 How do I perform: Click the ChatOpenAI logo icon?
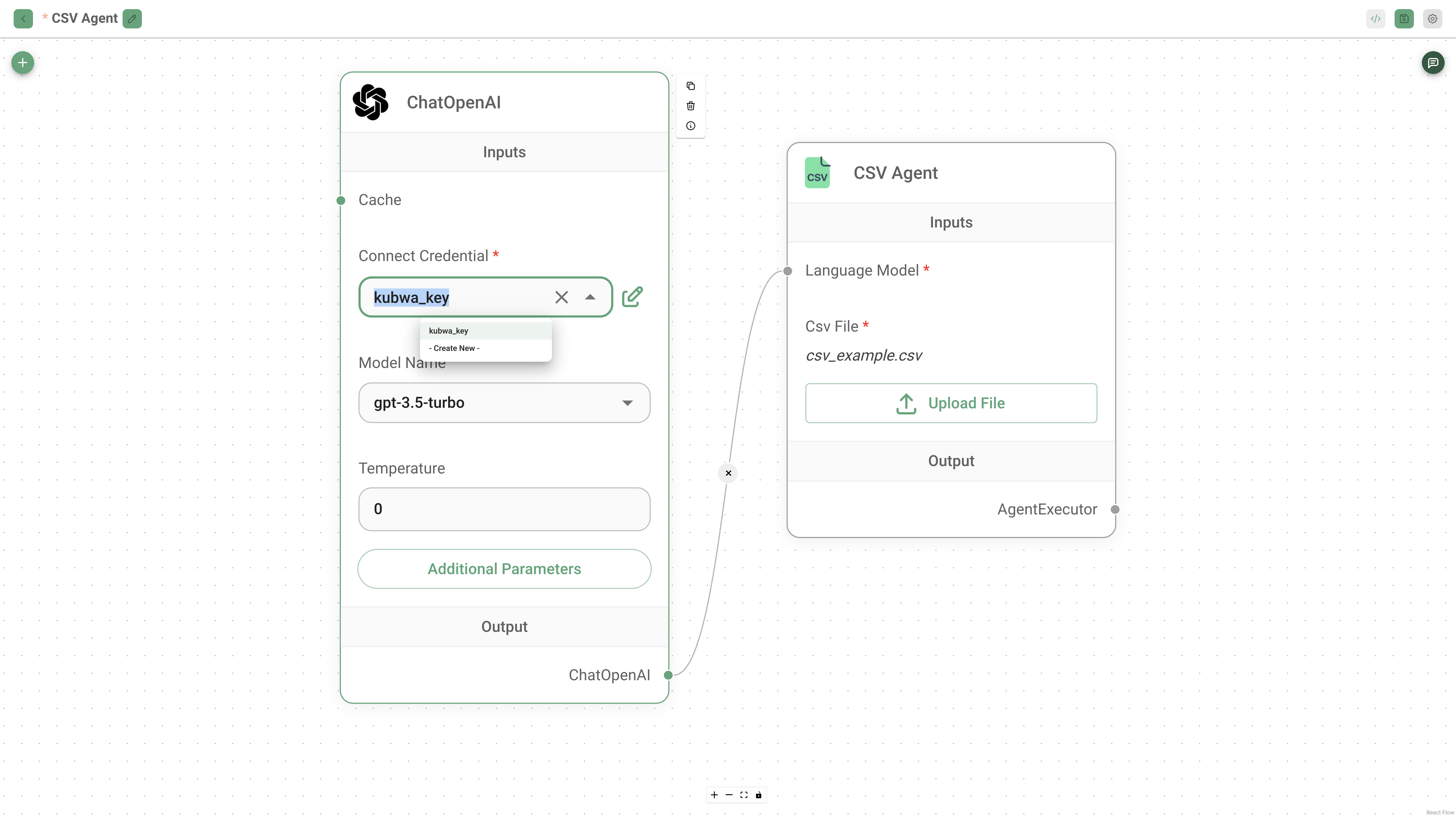coord(371,102)
